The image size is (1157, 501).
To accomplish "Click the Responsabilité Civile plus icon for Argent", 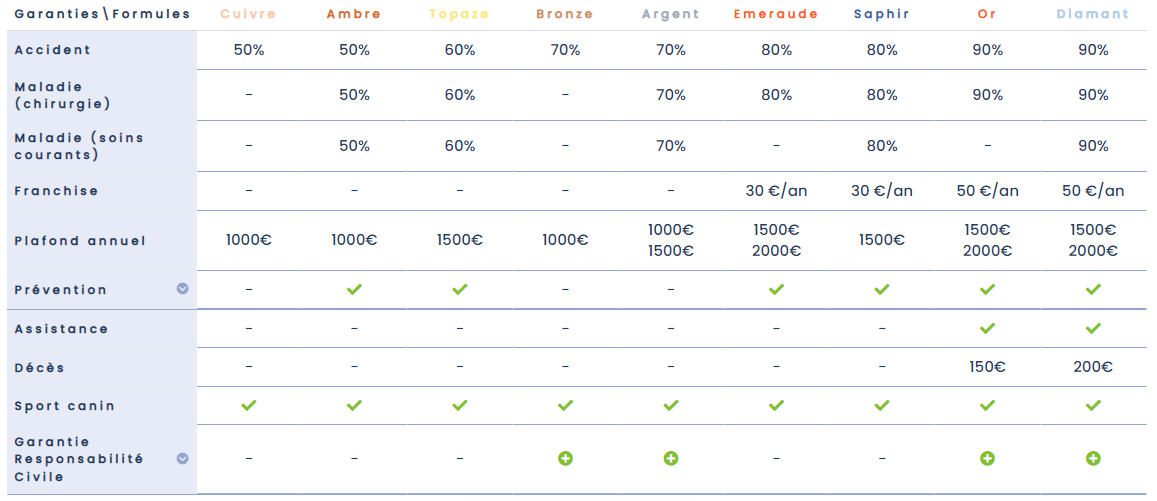I will 671,458.
